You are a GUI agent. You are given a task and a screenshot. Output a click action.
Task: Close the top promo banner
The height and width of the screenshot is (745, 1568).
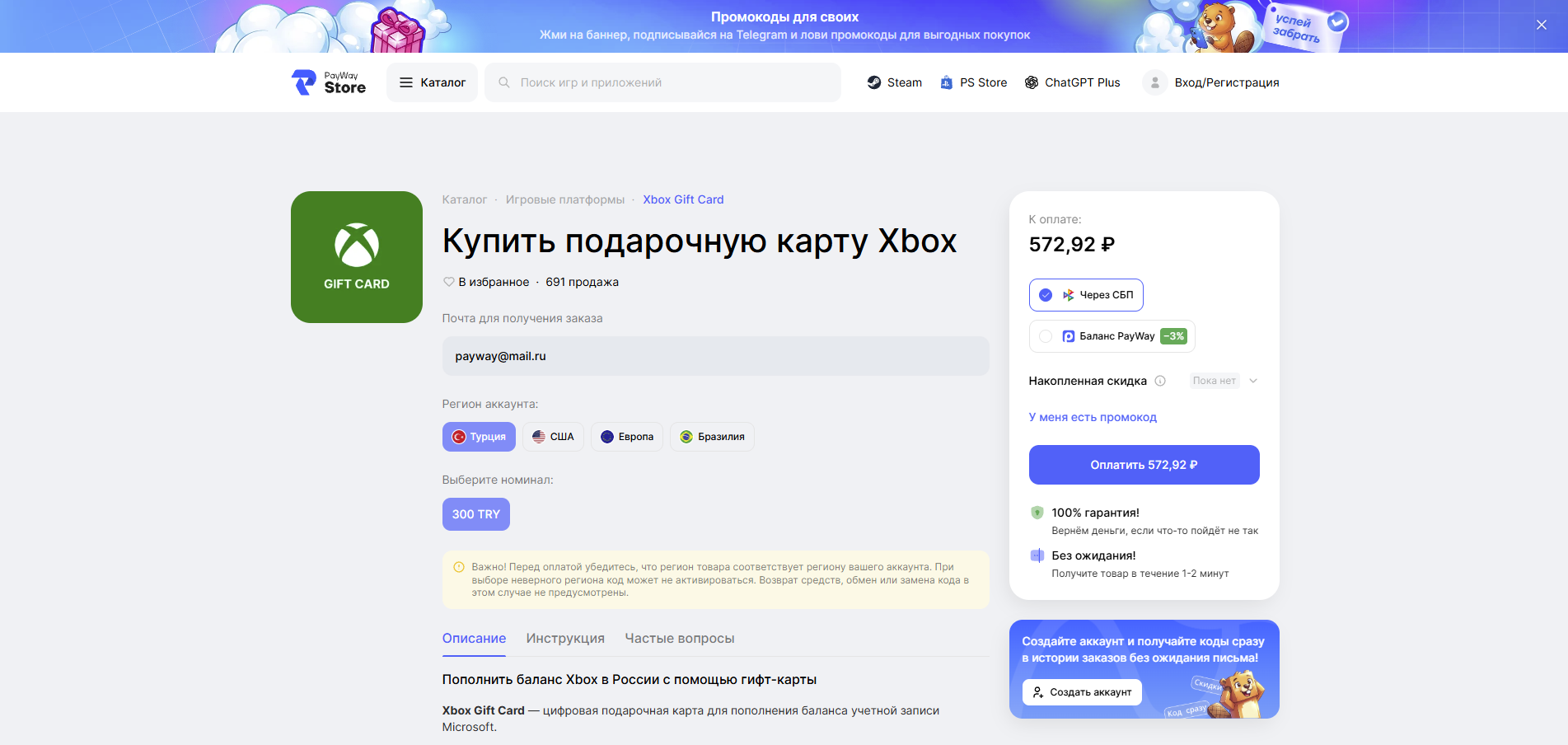(x=1542, y=25)
